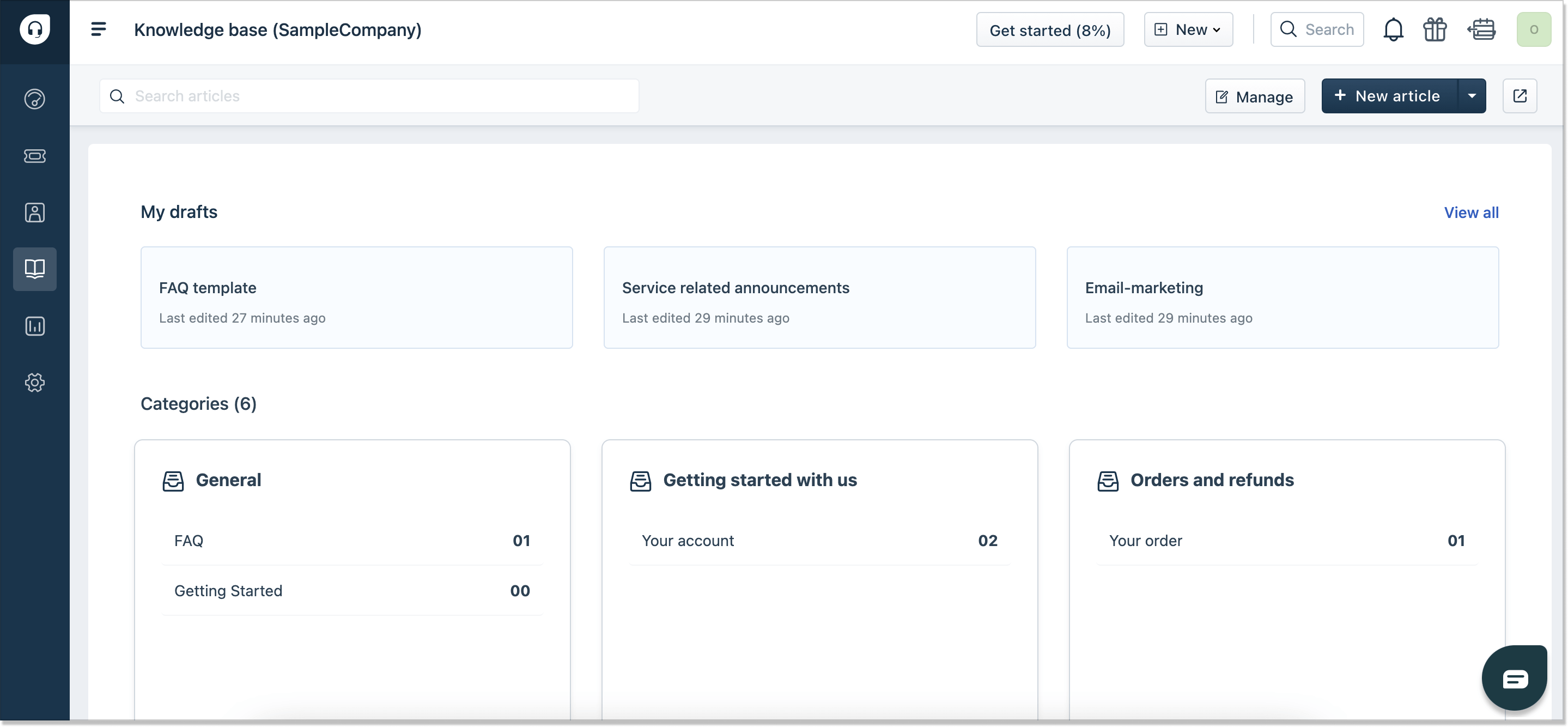The width and height of the screenshot is (1568, 727).
Task: Click the Gifts or Rewards icon
Action: coord(1435,28)
